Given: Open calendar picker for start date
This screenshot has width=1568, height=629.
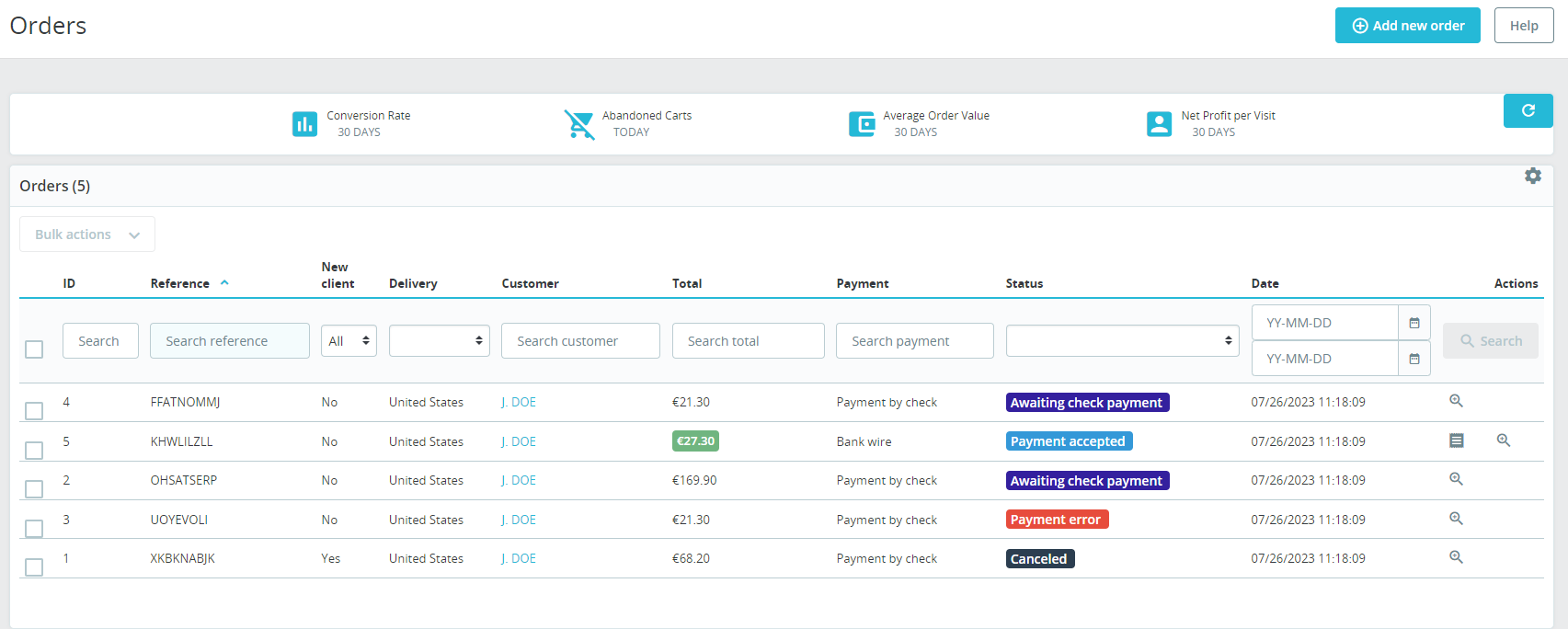Looking at the screenshot, I should pos(1414,323).
